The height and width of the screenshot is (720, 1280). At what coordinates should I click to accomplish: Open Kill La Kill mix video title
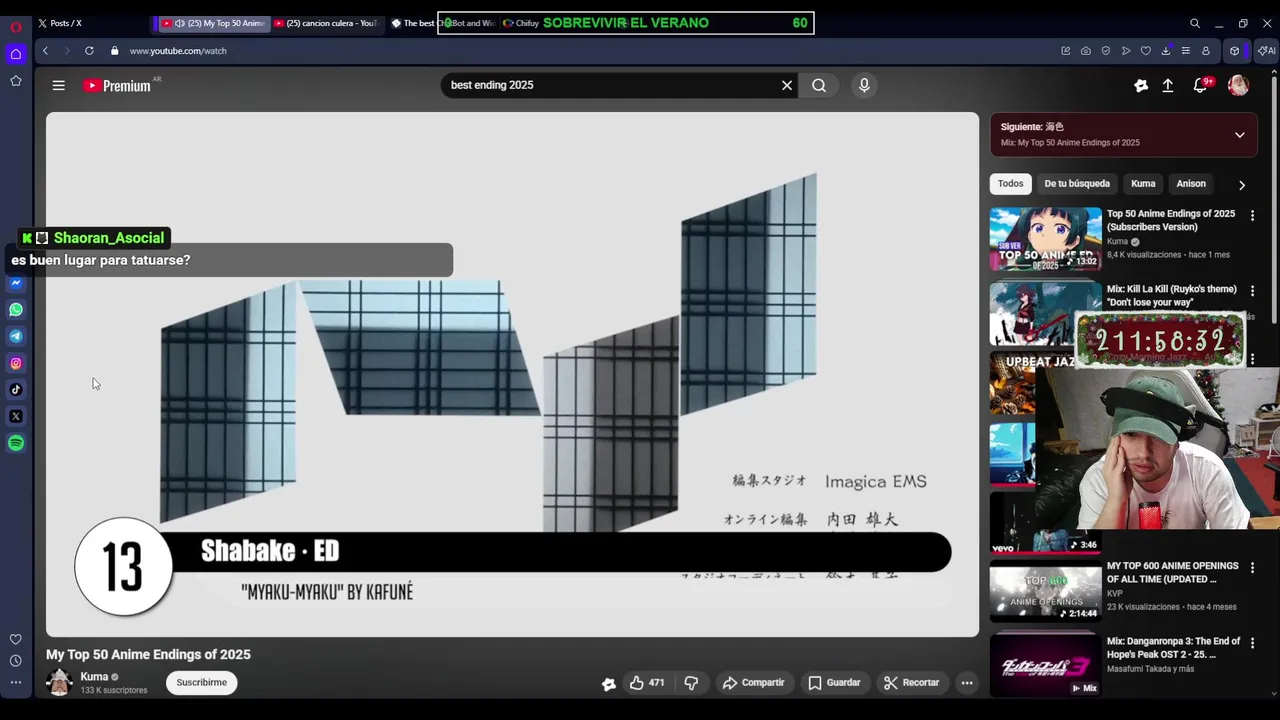[x=1171, y=295]
